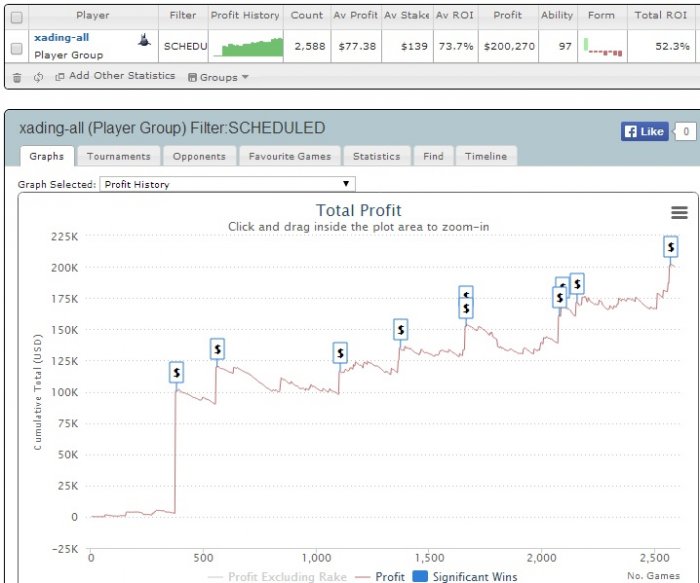The height and width of the screenshot is (583, 700).
Task: Click the 52.3% Total ROI value
Action: 672,46
